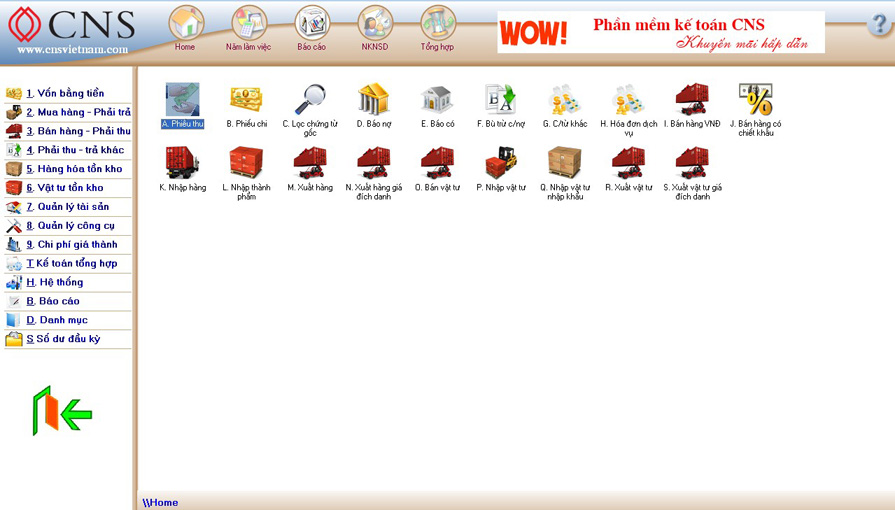This screenshot has width=895, height=510.
Task: Click the green door exit arrow icon
Action: (62, 411)
